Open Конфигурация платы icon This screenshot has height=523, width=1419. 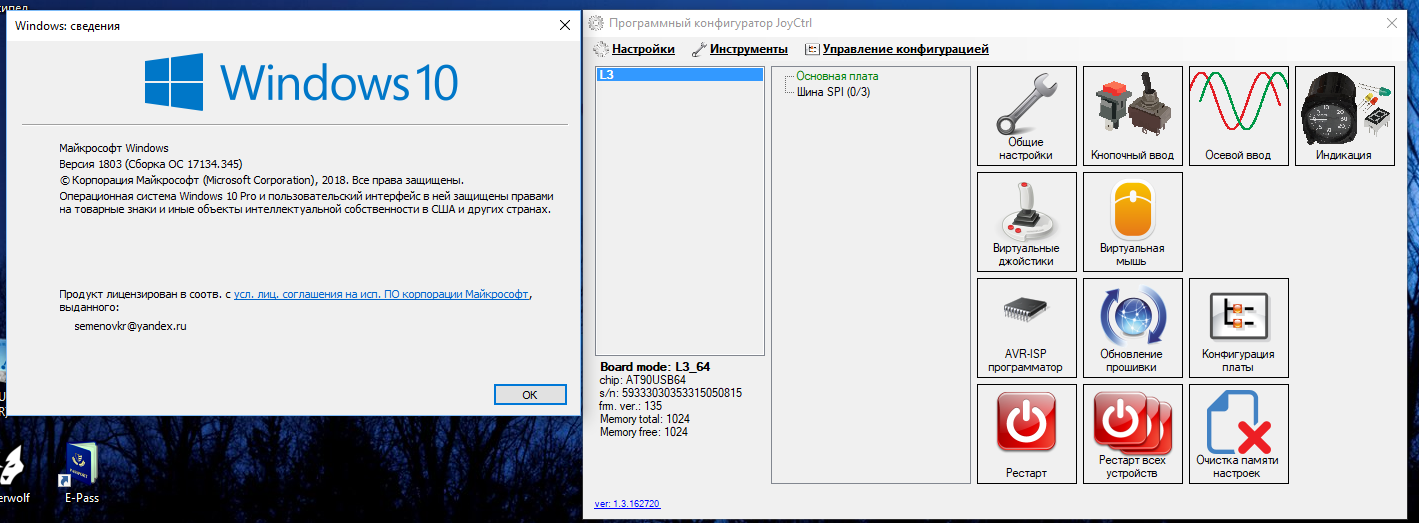(1238, 328)
